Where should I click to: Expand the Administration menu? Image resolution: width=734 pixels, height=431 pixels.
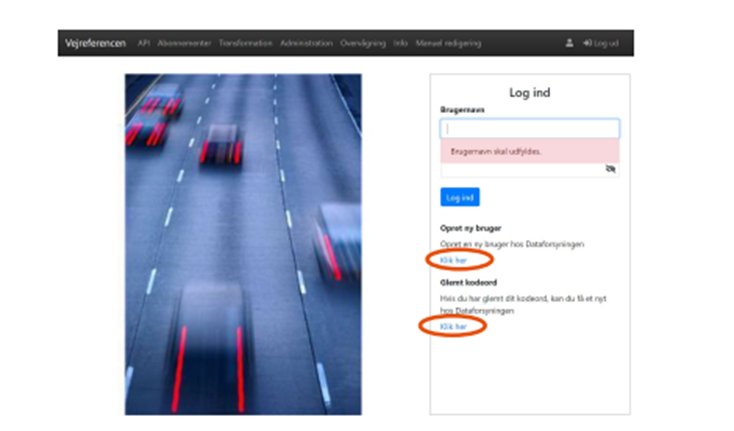click(307, 44)
